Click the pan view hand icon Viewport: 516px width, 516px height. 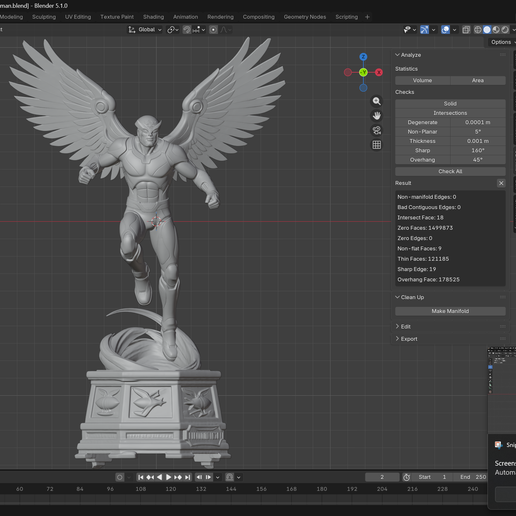coord(377,116)
